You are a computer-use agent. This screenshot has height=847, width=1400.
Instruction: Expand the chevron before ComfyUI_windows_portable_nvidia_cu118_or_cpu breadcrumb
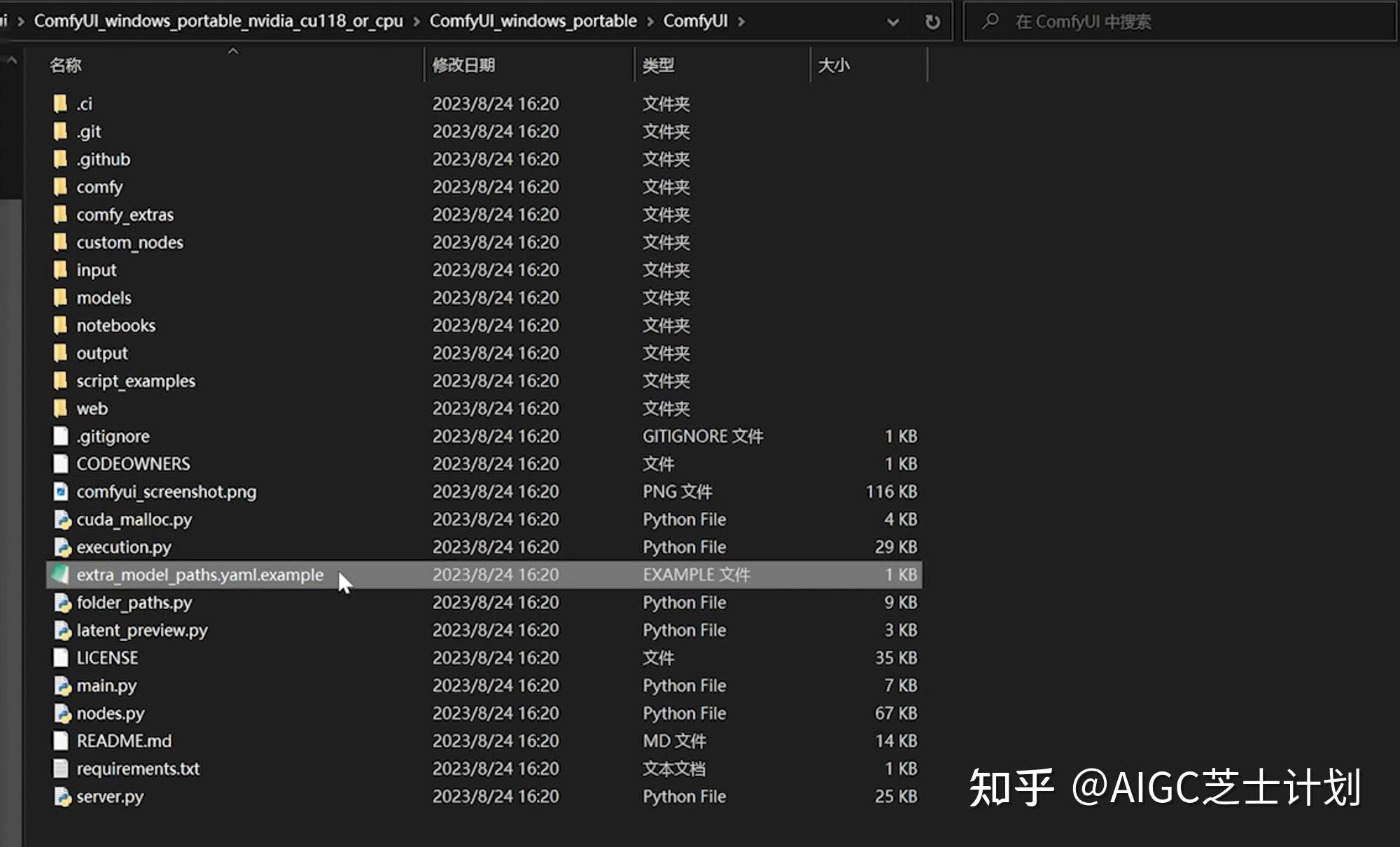click(x=21, y=22)
